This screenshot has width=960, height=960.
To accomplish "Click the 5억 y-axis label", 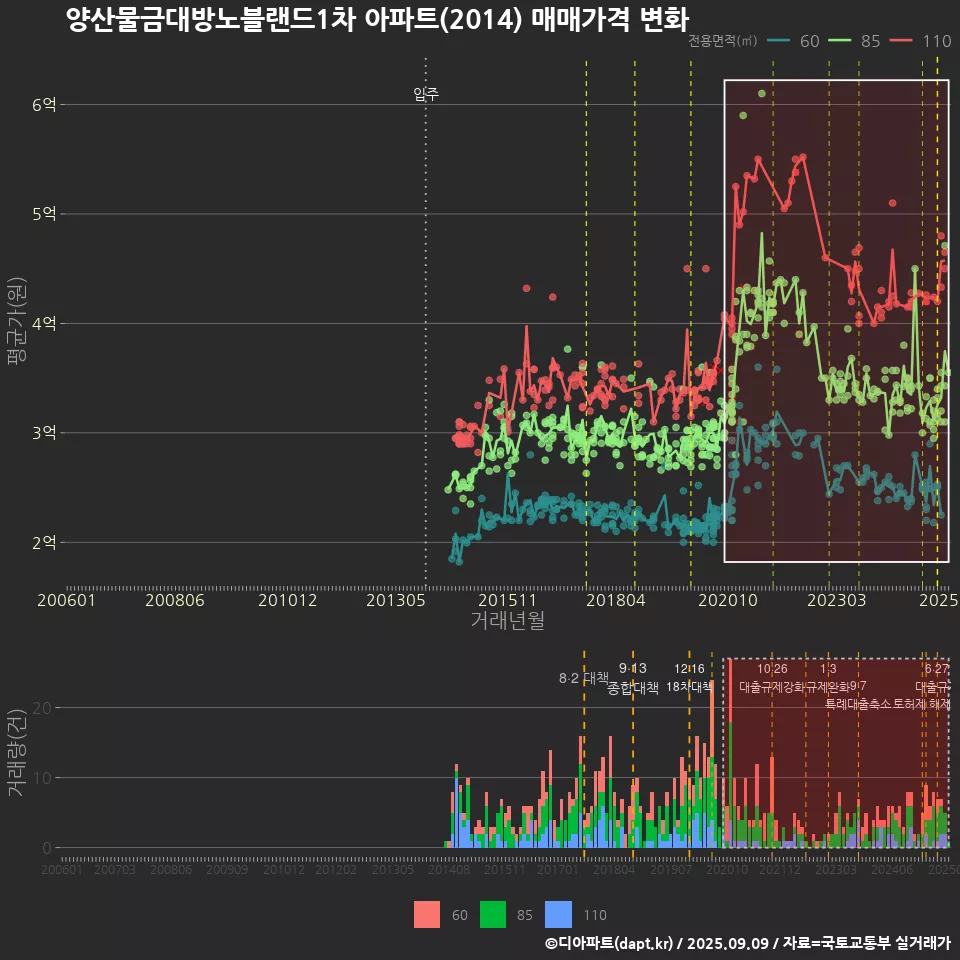I will click(x=44, y=214).
